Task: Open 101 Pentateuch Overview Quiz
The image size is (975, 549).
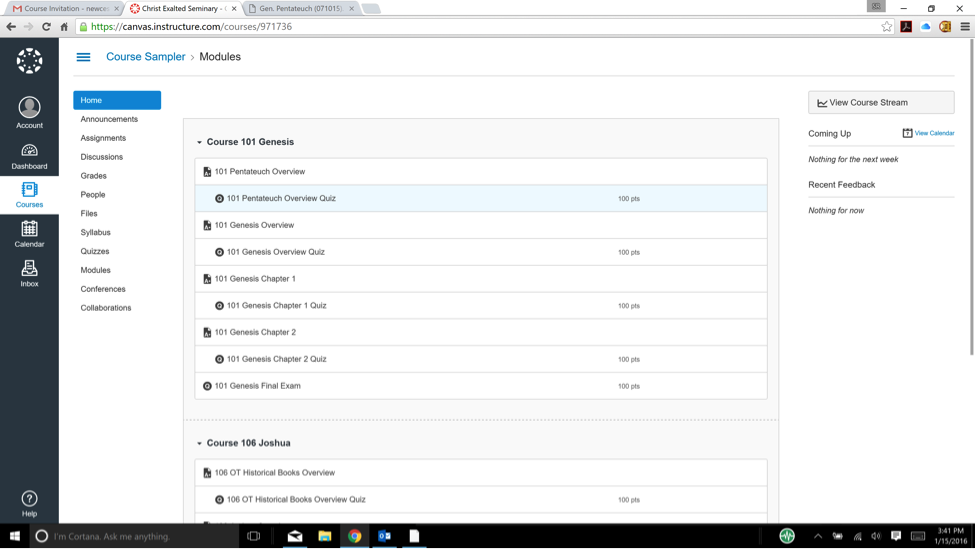Action: click(x=281, y=198)
